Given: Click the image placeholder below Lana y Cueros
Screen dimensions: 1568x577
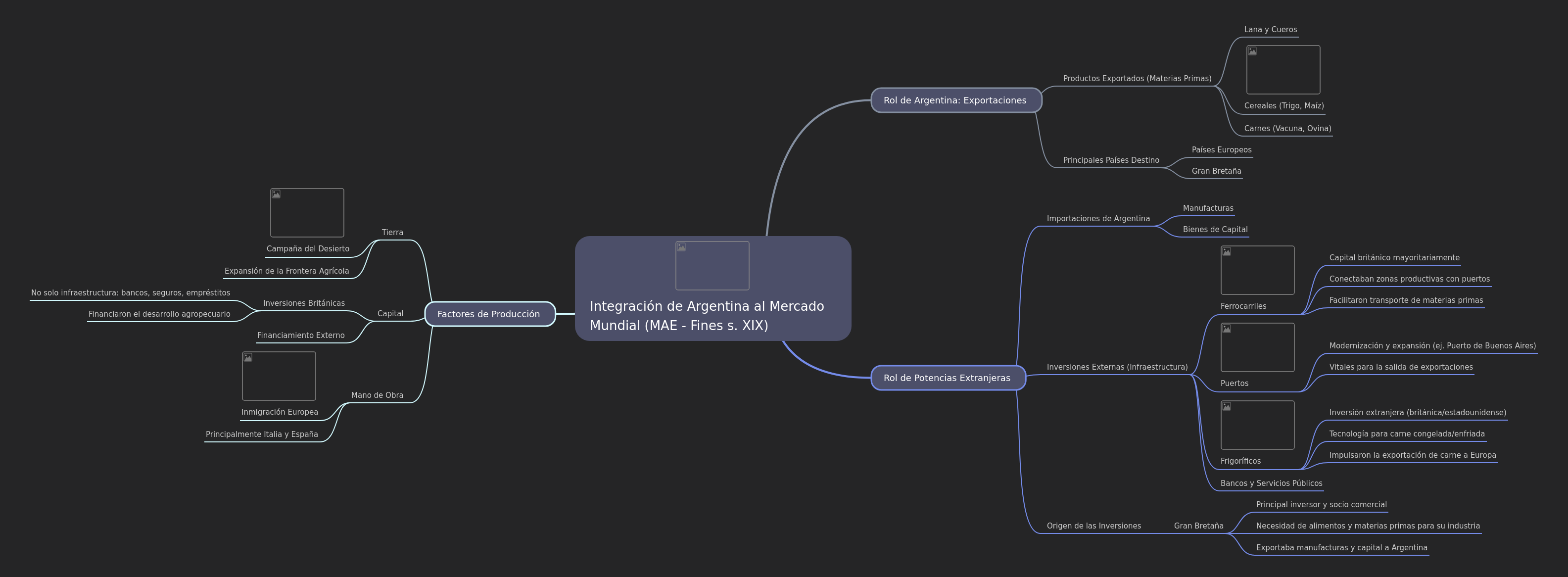Looking at the screenshot, I should click(1283, 69).
